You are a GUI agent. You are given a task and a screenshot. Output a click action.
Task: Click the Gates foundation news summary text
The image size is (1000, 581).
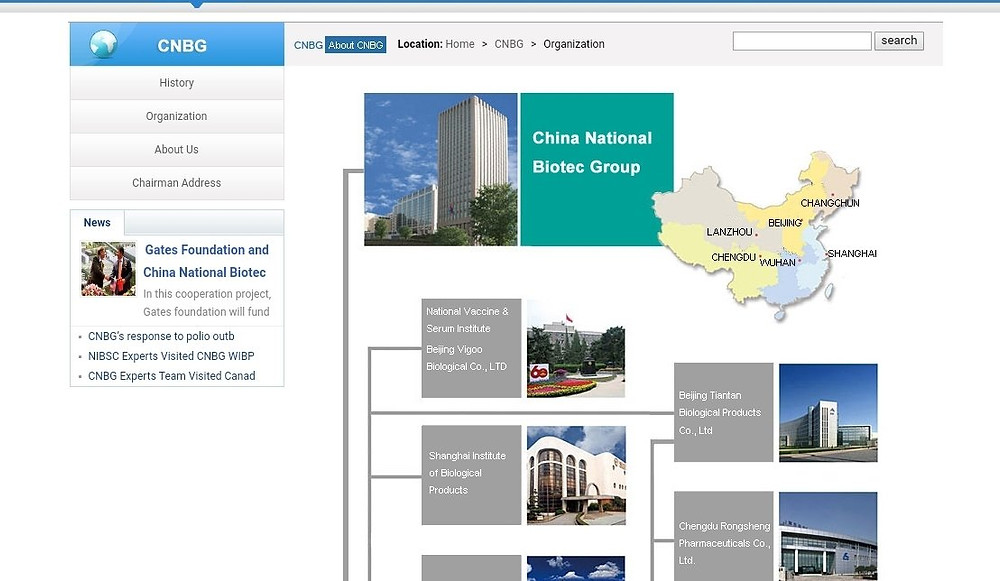click(207, 303)
